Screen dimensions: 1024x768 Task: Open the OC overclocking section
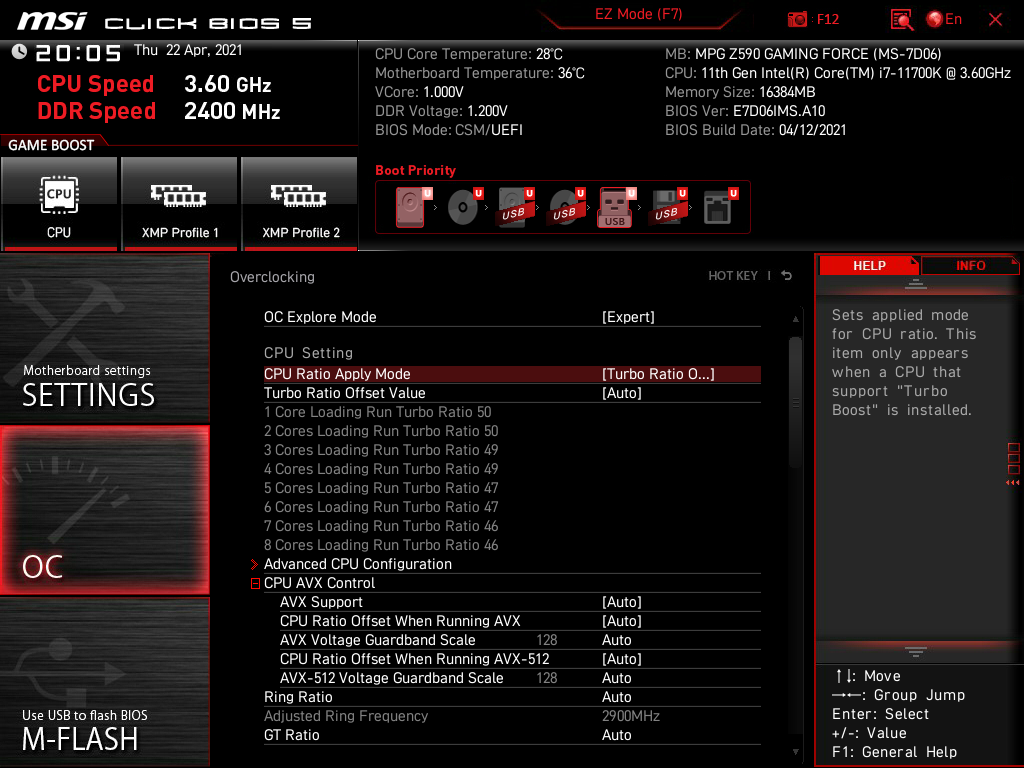tap(104, 510)
